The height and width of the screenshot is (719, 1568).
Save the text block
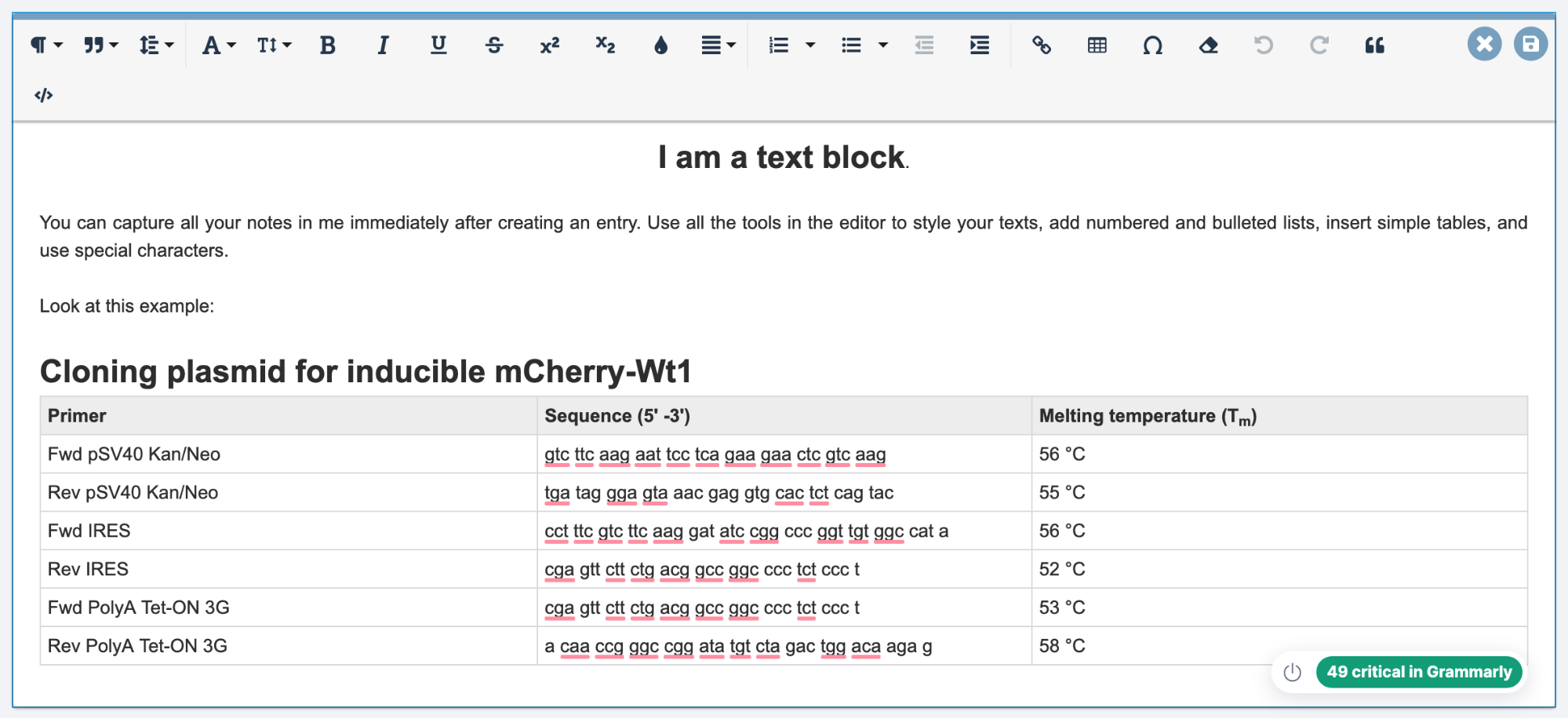(x=1530, y=44)
